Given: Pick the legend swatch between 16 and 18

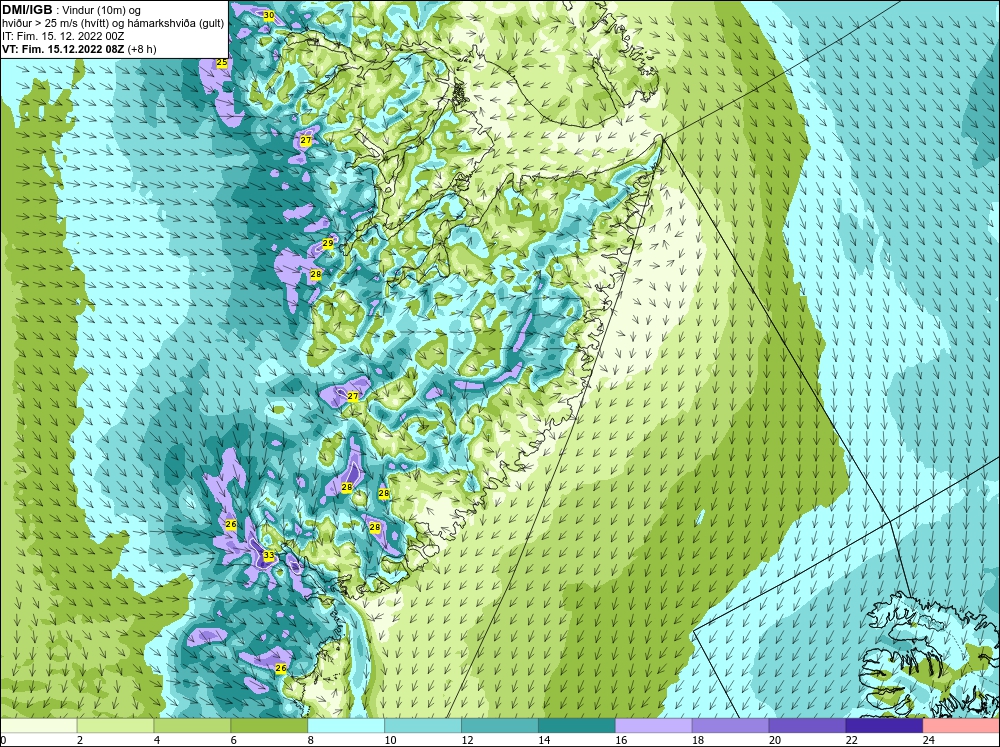Looking at the screenshot, I should [654, 725].
